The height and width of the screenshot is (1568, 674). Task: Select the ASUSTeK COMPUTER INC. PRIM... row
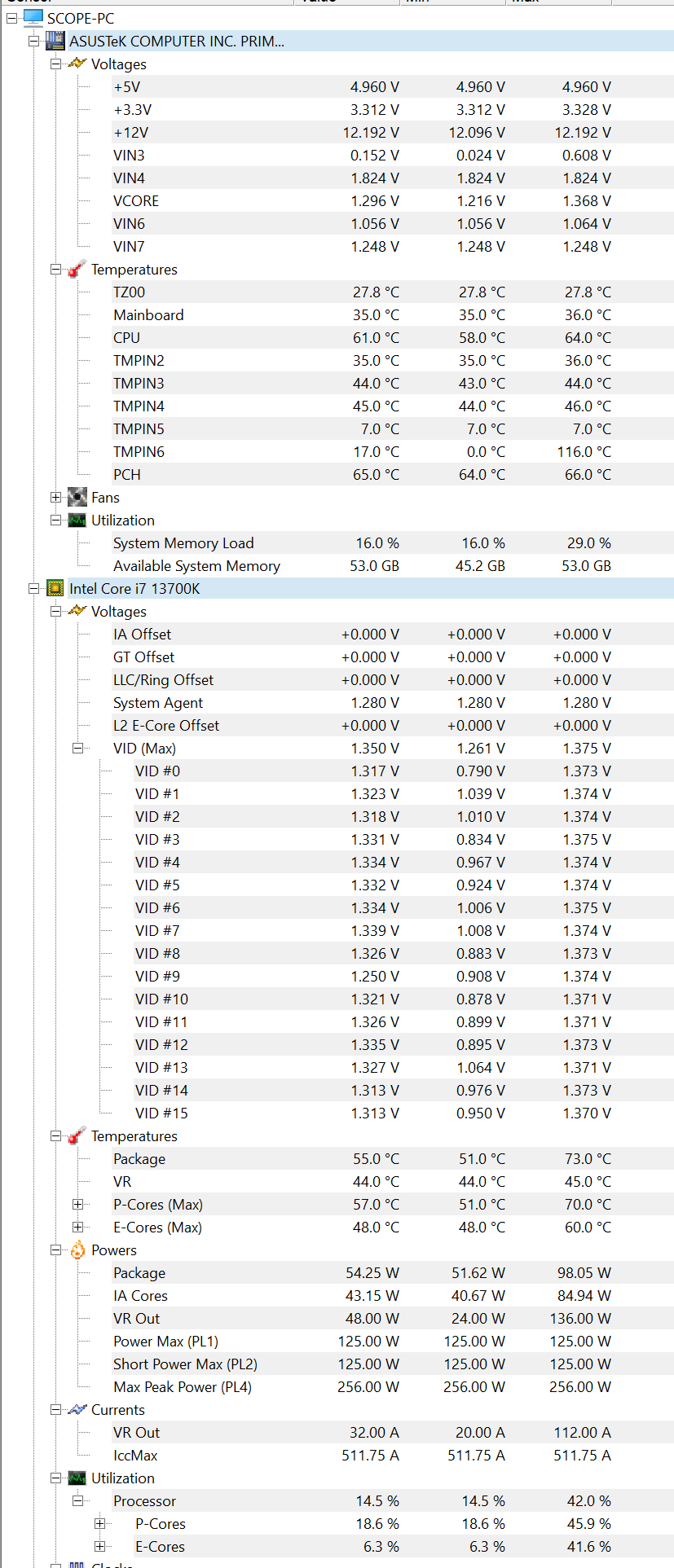(371, 41)
